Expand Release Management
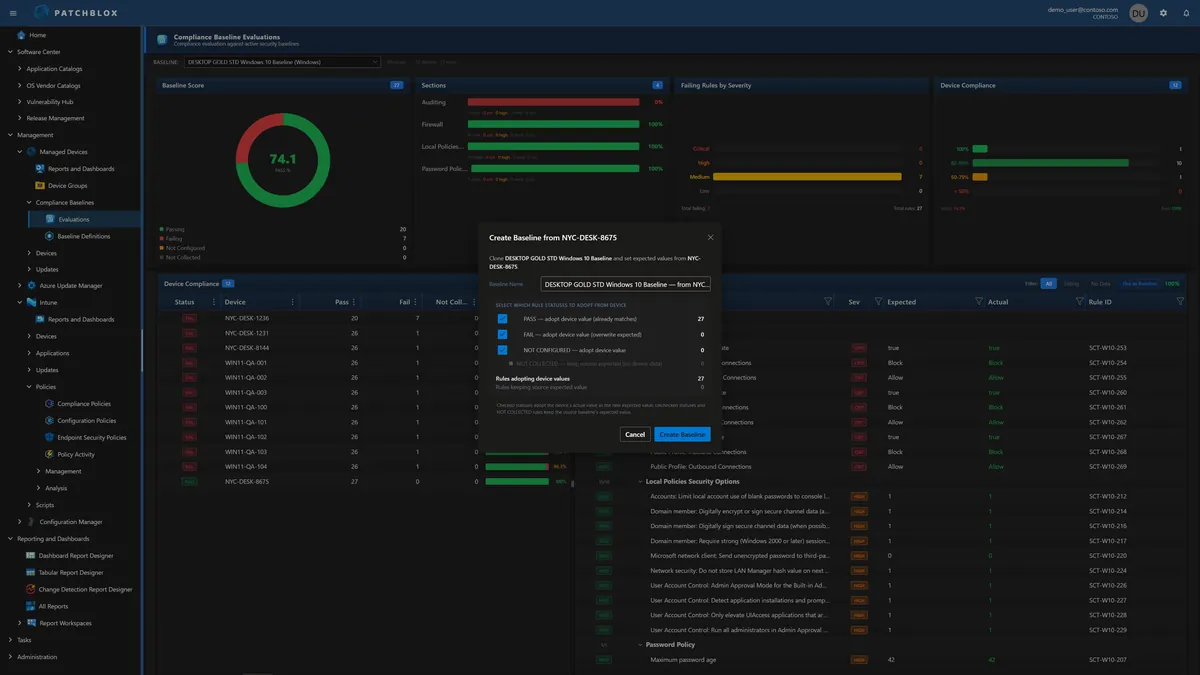Screen dimensions: 1200x675 [x=20, y=118]
